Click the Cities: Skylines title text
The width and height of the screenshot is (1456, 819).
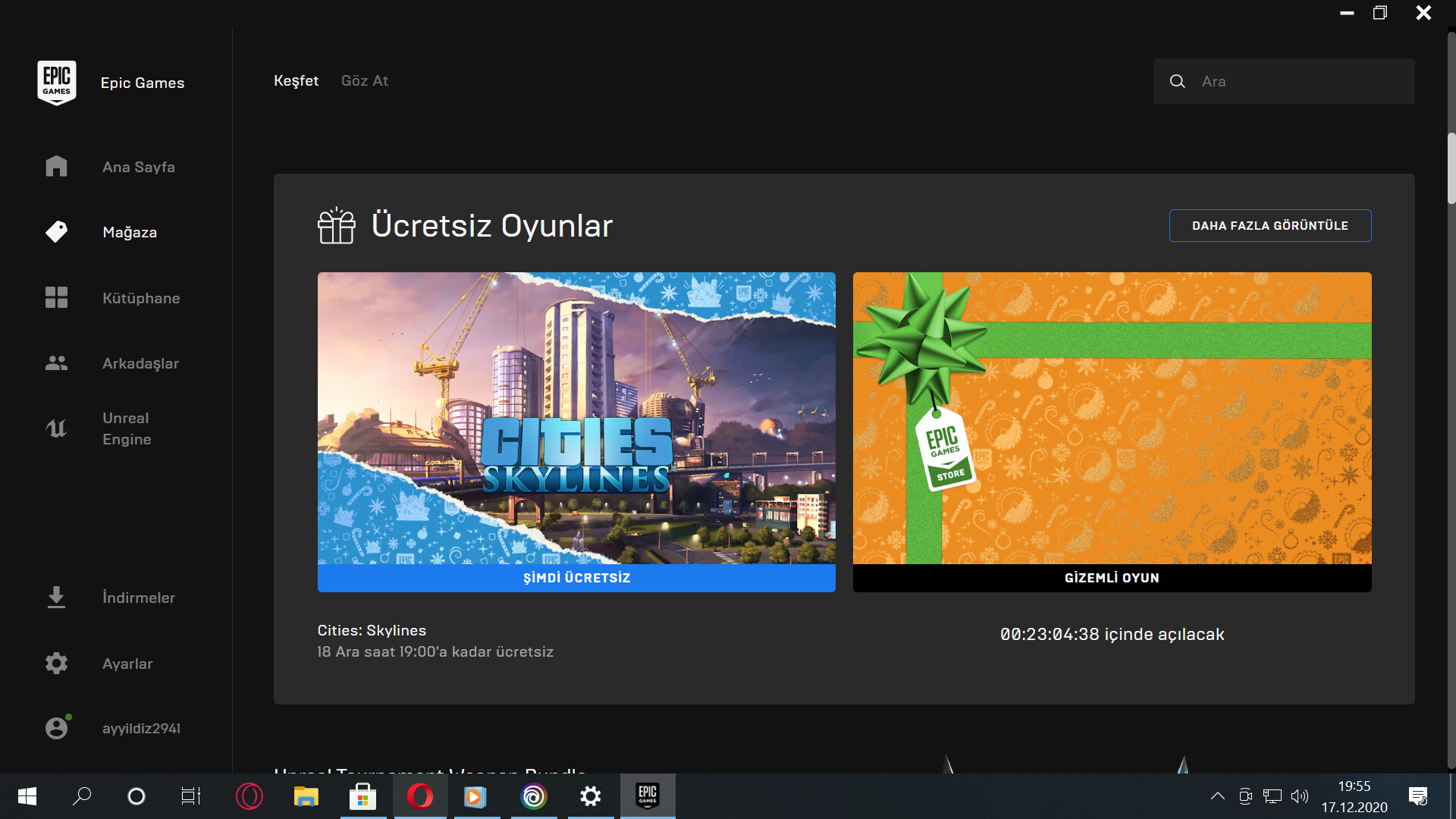pos(372,630)
